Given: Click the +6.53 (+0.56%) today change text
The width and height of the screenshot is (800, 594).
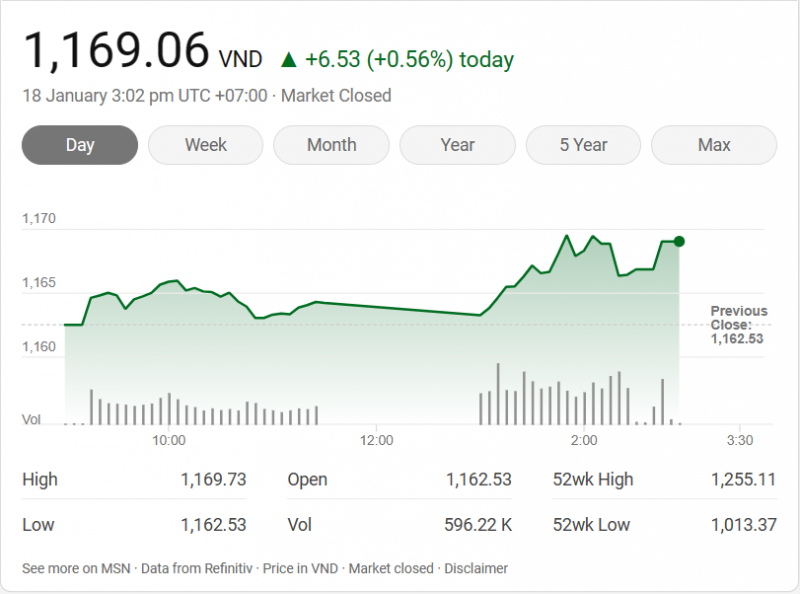Looking at the screenshot, I should tap(409, 60).
